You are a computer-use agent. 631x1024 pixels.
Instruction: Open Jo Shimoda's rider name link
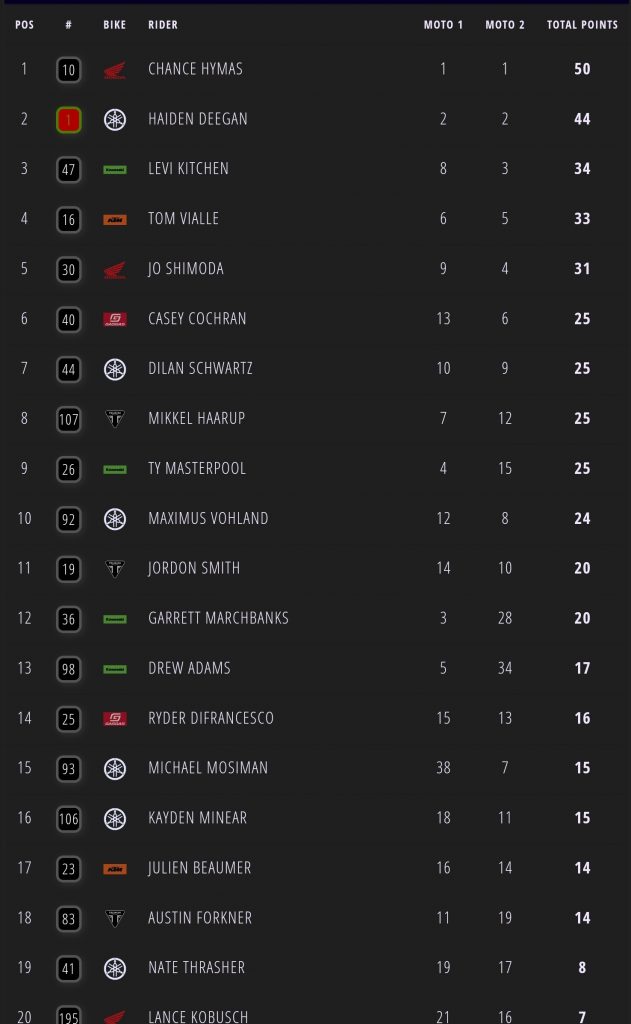point(186,269)
